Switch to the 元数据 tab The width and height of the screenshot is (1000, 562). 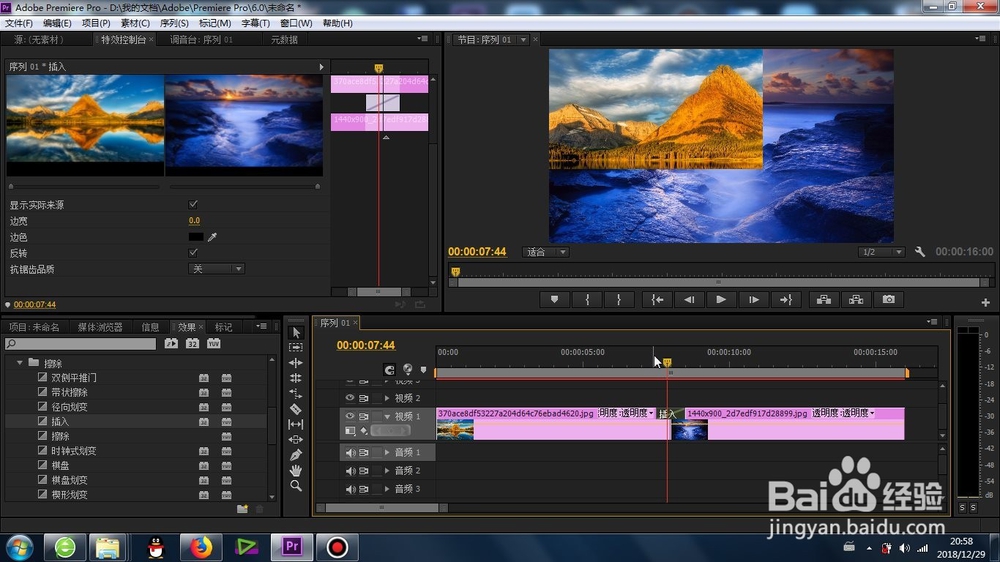284,40
